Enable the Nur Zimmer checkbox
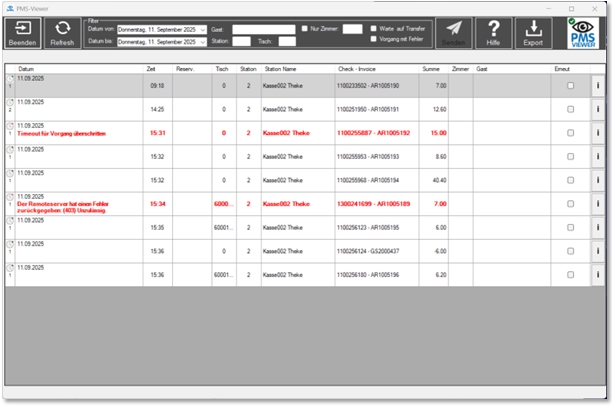Image resolution: width=612 pixels, height=407 pixels. 306,29
